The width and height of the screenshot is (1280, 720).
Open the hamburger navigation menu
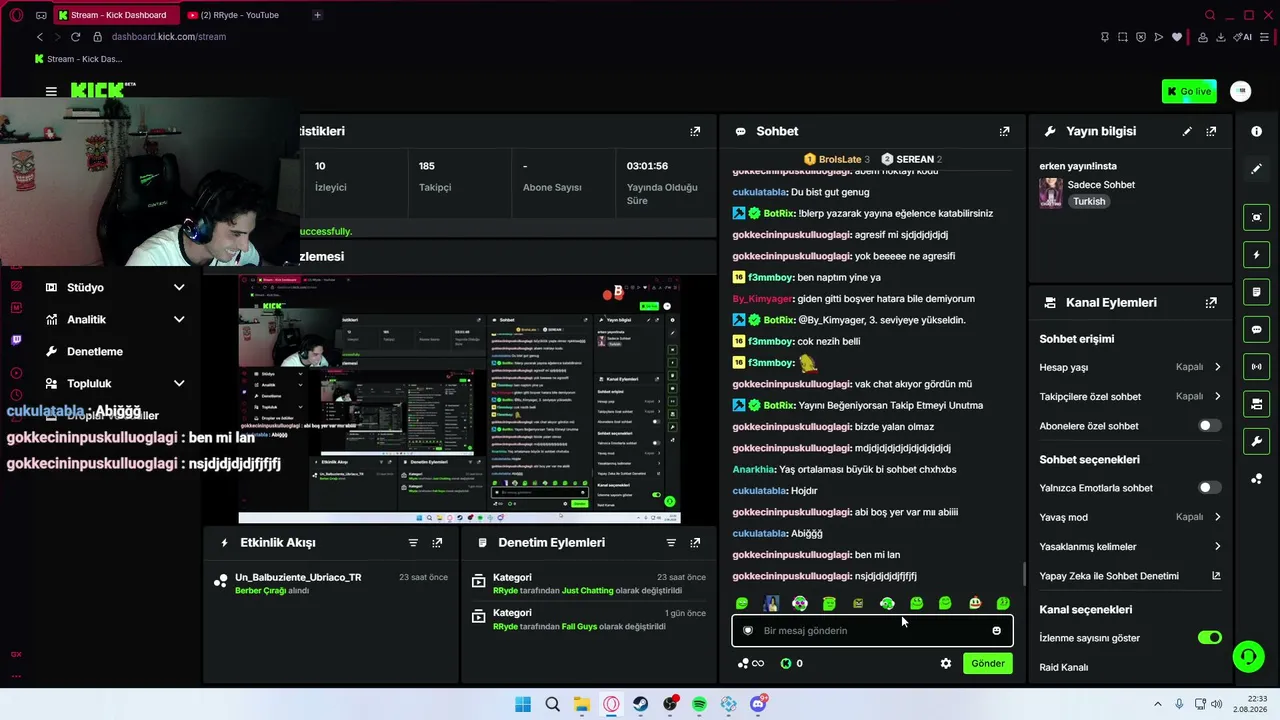(51, 91)
